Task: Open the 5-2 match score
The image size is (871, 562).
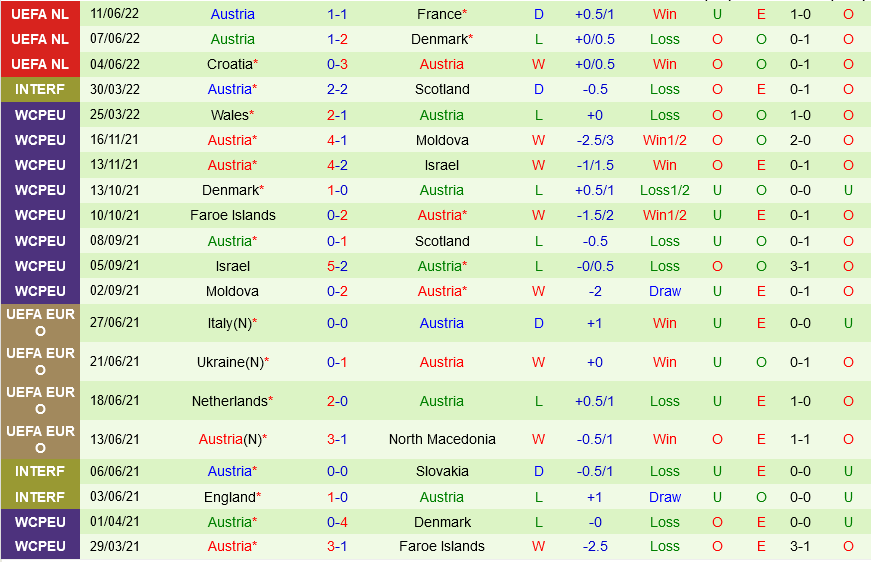Action: [337, 266]
